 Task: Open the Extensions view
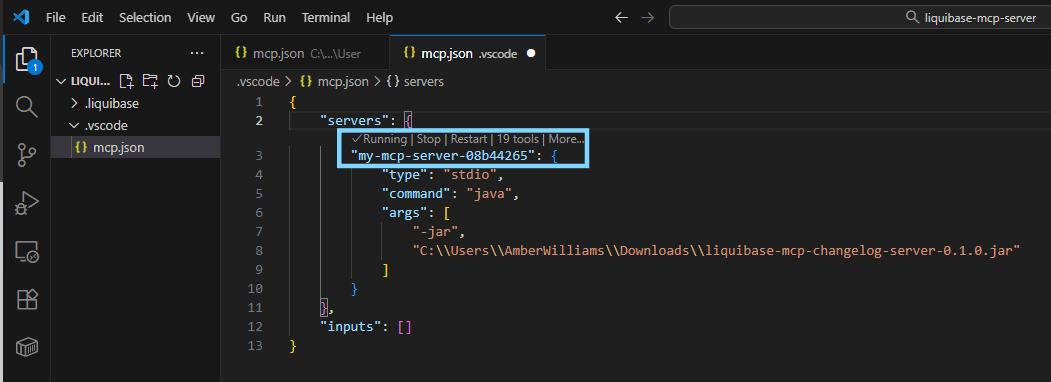[27, 300]
